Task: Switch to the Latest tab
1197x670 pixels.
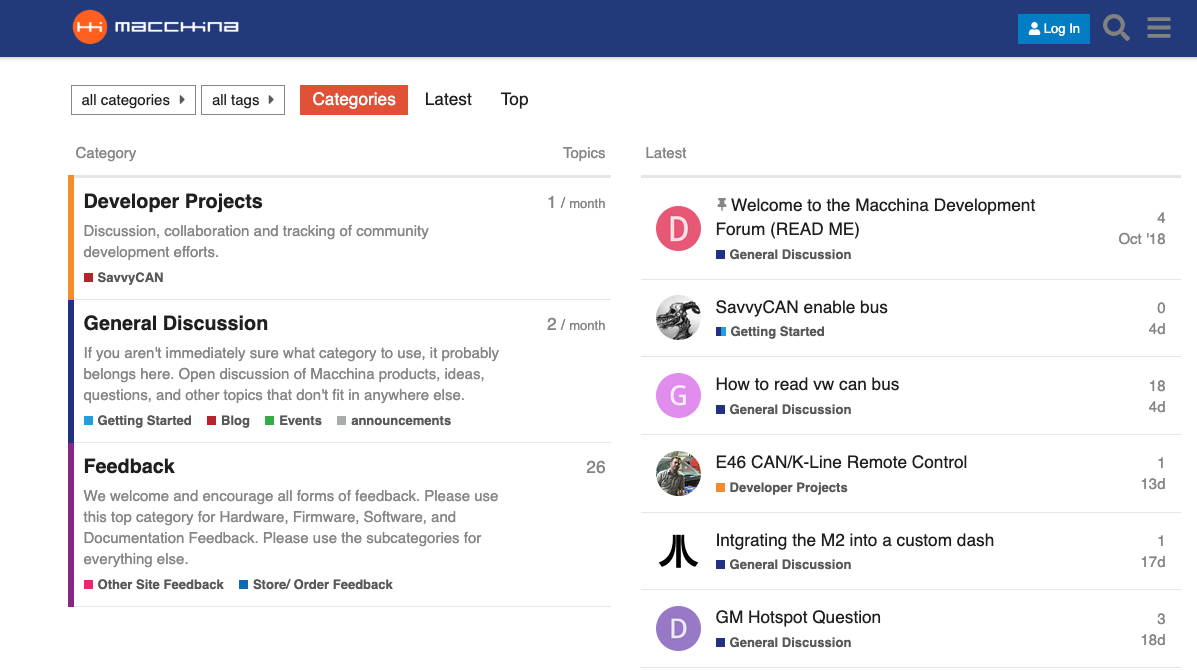Action: click(448, 99)
